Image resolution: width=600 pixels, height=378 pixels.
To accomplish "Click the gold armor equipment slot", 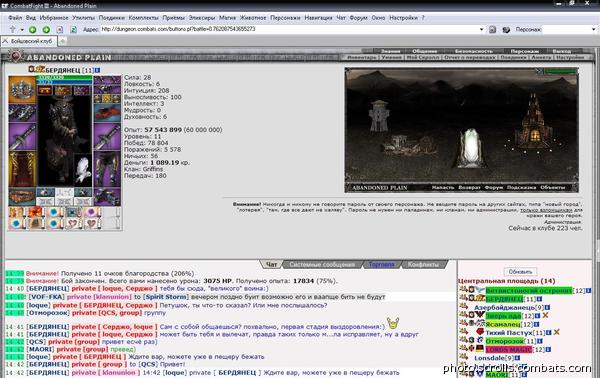I will pyautogui.click(x=22, y=169).
